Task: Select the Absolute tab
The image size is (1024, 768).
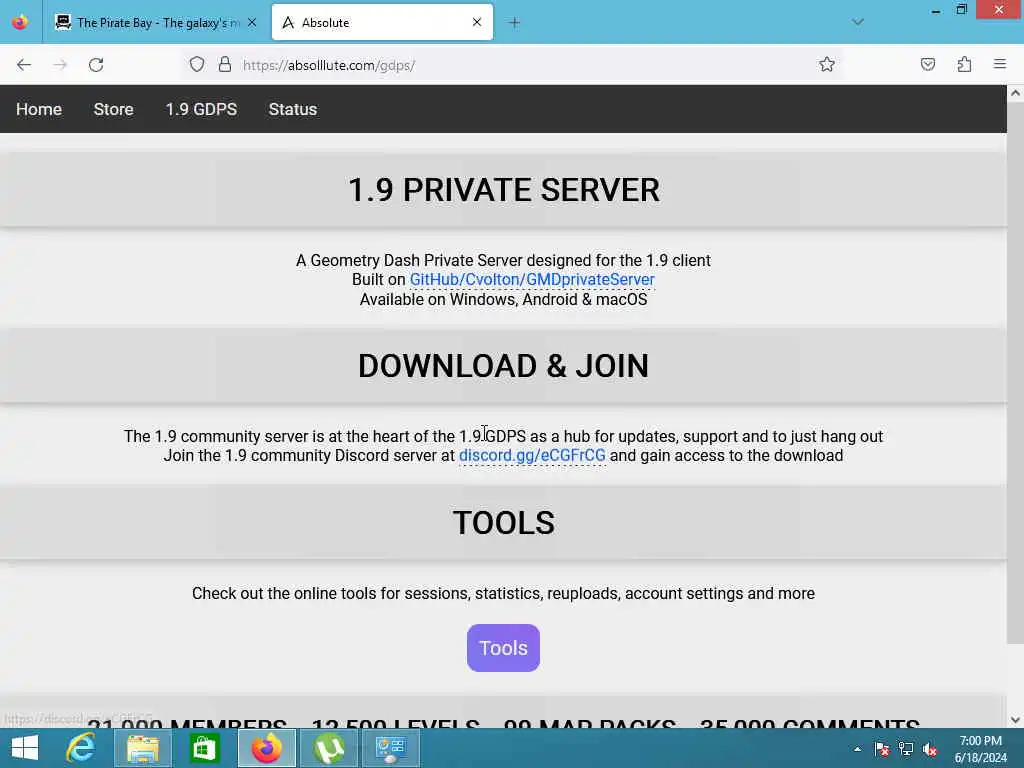Action: [382, 23]
